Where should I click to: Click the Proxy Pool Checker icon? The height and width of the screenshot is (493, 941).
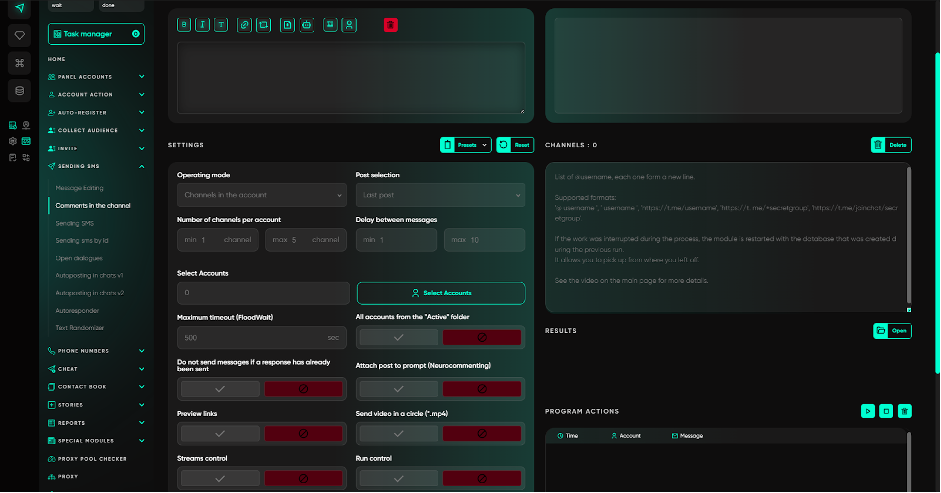(52, 459)
